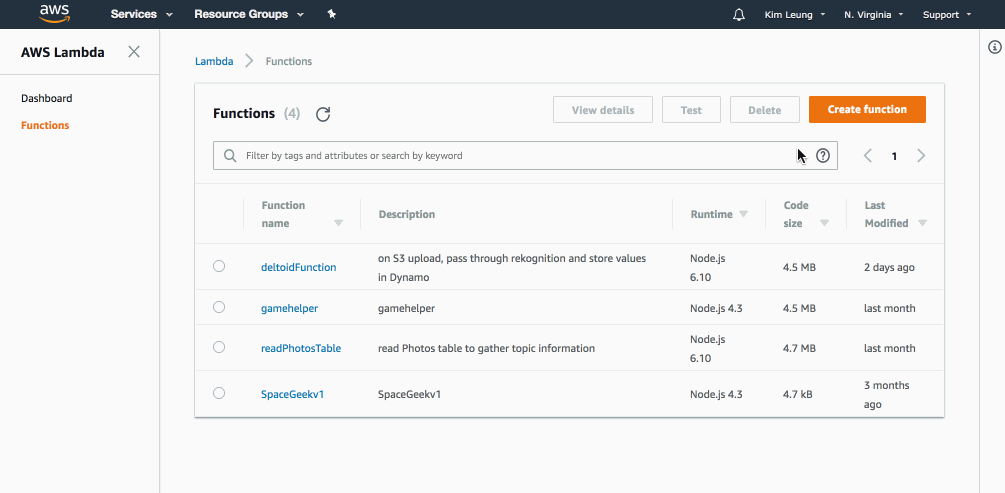Click the AWS Lambda sidebar title
The height and width of the screenshot is (493, 1005).
click(63, 53)
